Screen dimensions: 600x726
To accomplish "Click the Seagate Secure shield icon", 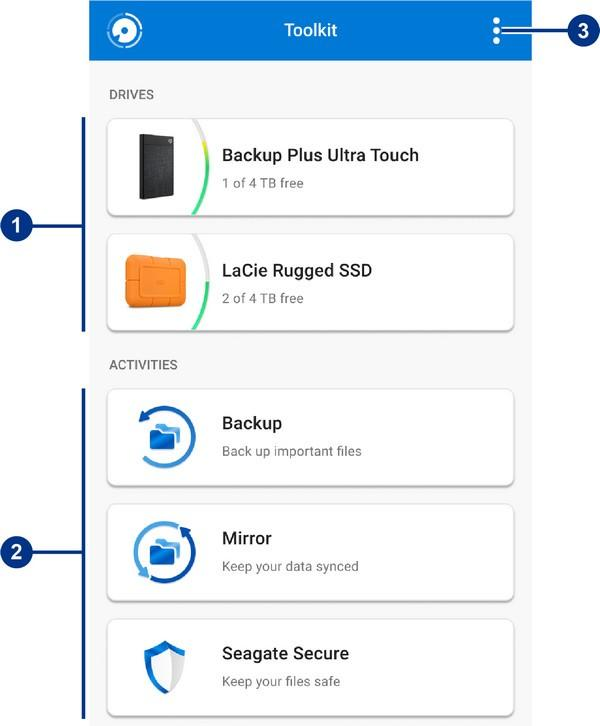I will click(165, 667).
